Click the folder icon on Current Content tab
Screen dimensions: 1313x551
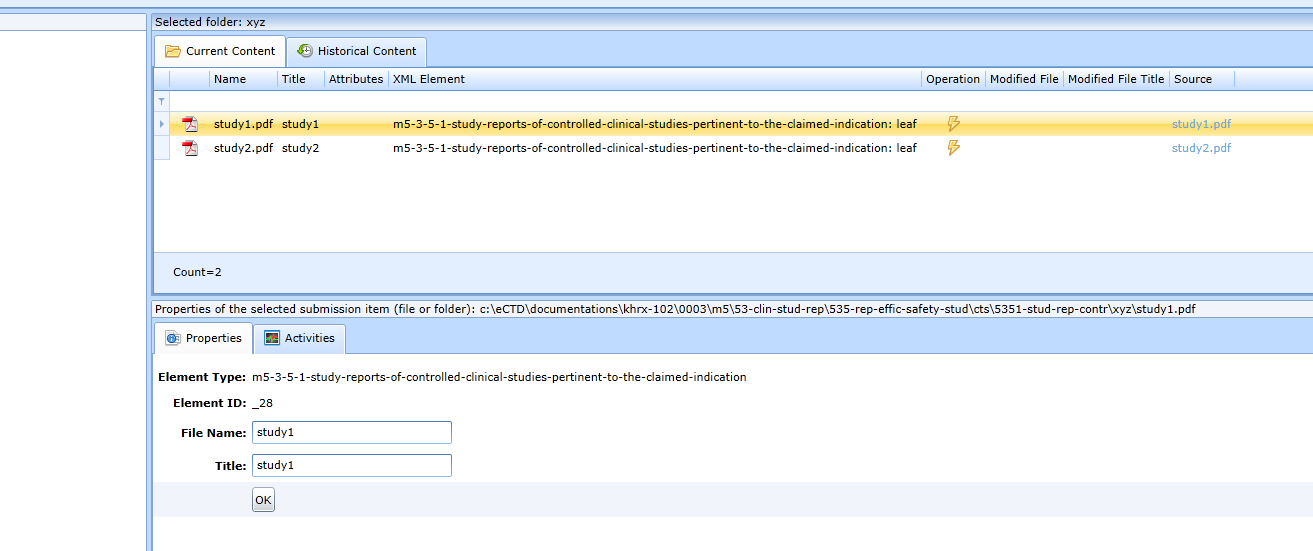(x=173, y=51)
